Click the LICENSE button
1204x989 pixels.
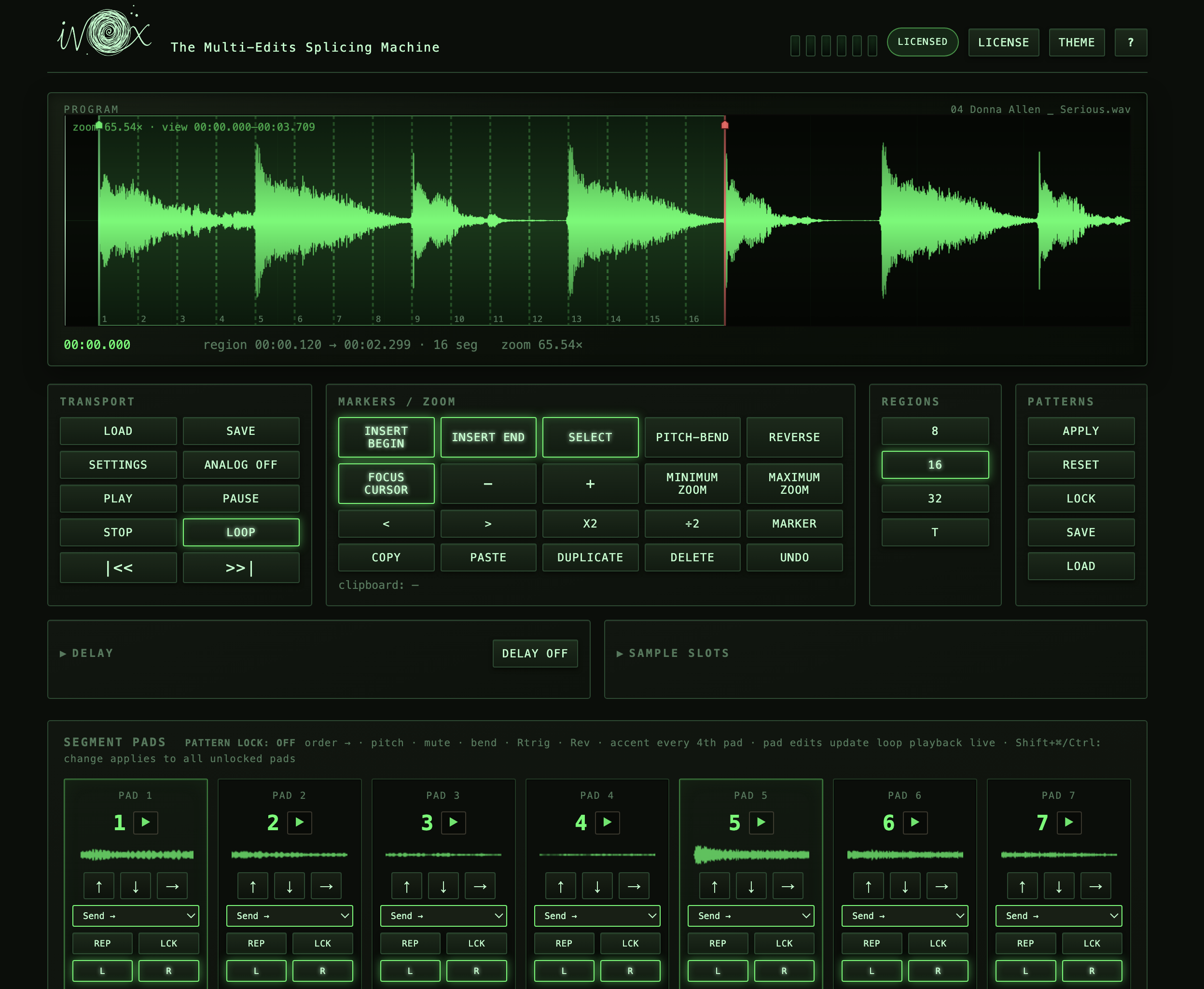pyautogui.click(x=1004, y=43)
